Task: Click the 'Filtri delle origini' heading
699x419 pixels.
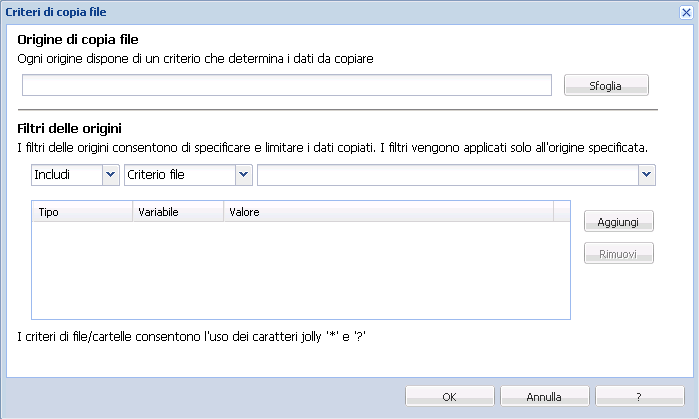Action: click(70, 128)
